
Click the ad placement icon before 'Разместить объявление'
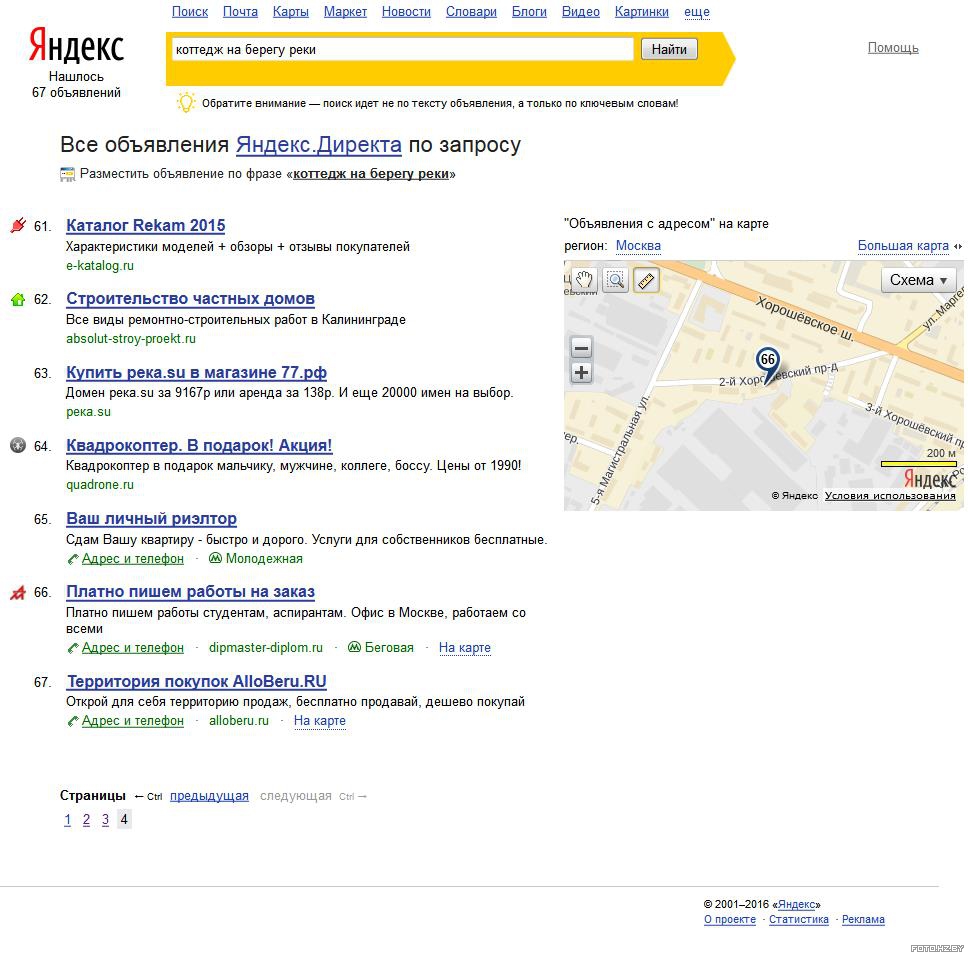(67, 174)
